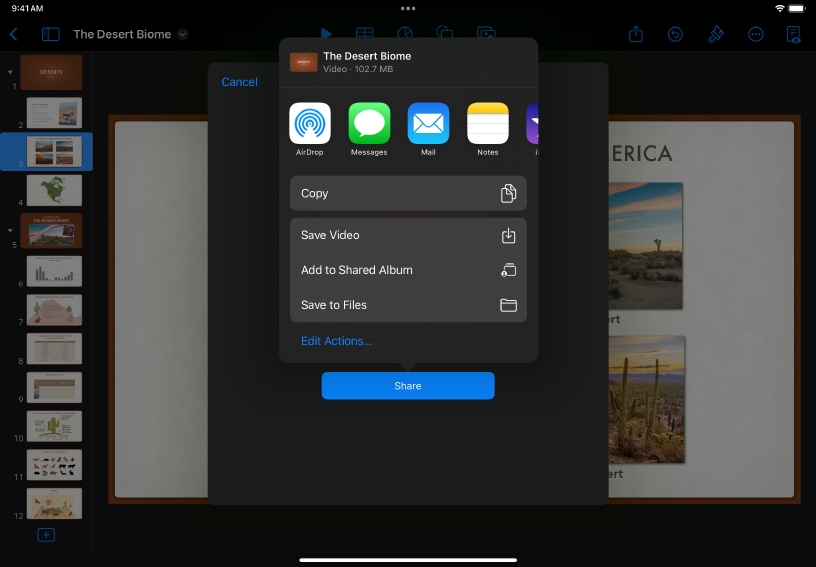Choose Save to Files
Screen dimensions: 816x567
pos(408,305)
